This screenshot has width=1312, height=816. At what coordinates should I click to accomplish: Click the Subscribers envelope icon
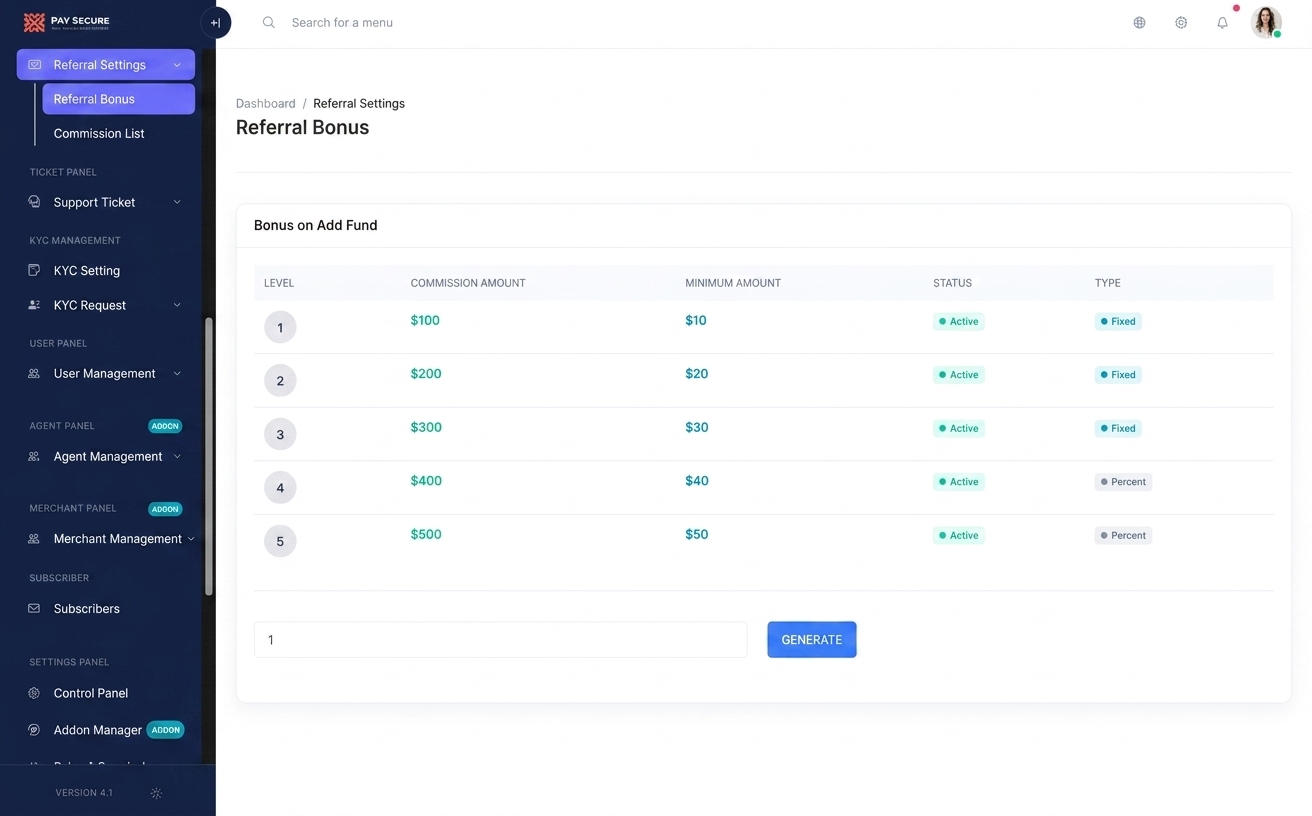click(34, 608)
